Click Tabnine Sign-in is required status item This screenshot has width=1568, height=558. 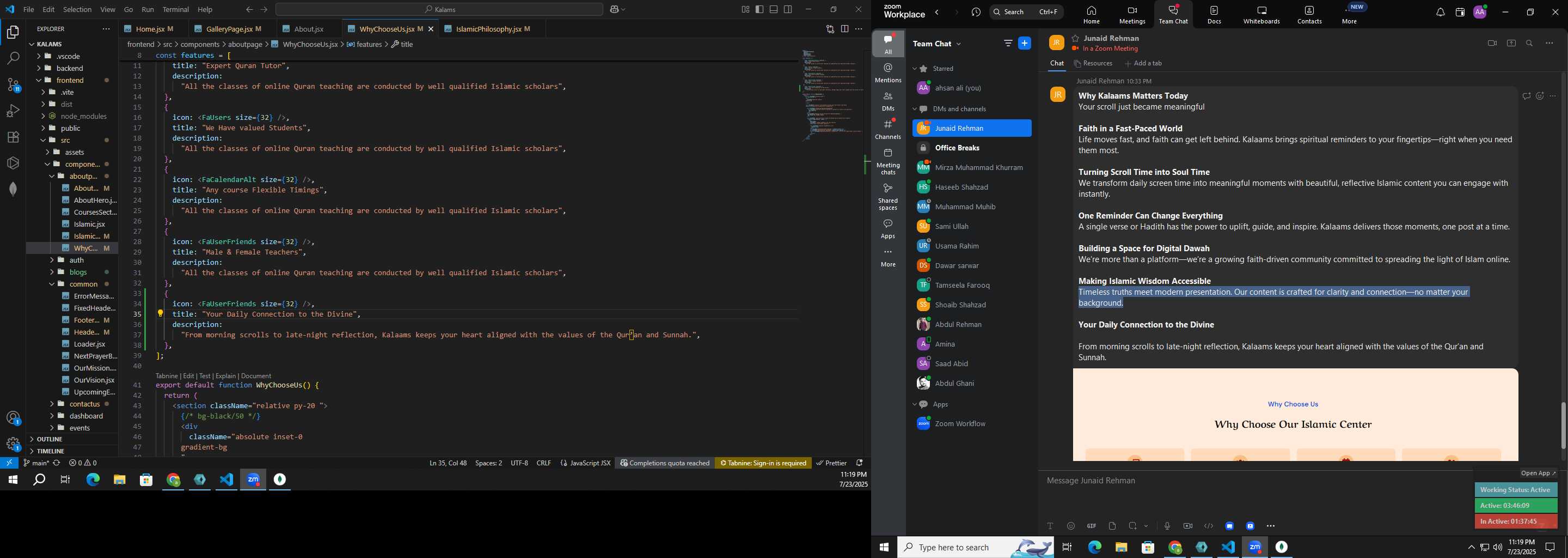click(x=763, y=463)
